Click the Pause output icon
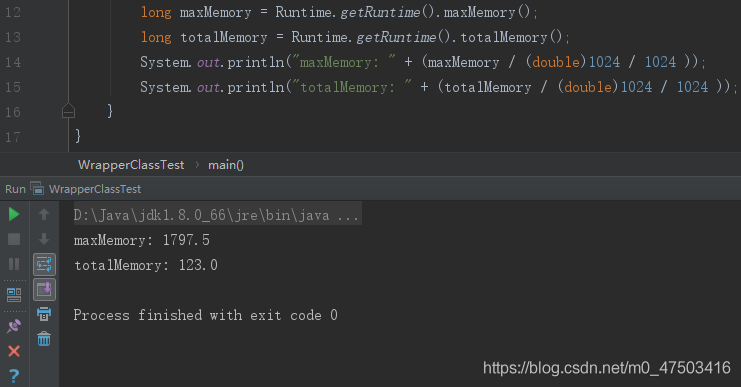Viewport: 741px width, 387px height. tap(14, 264)
